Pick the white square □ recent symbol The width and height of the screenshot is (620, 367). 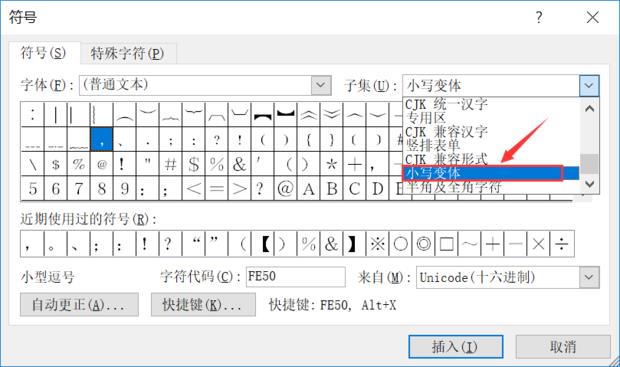(446, 244)
